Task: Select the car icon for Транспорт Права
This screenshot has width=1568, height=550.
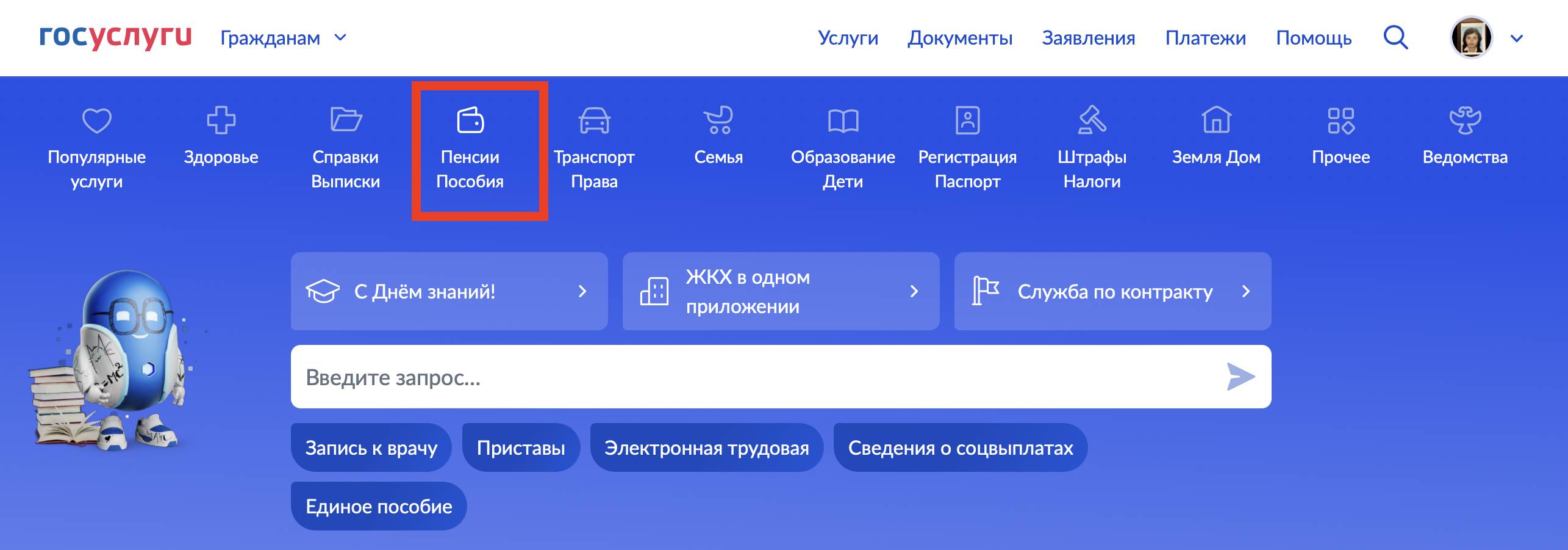Action: (x=594, y=120)
